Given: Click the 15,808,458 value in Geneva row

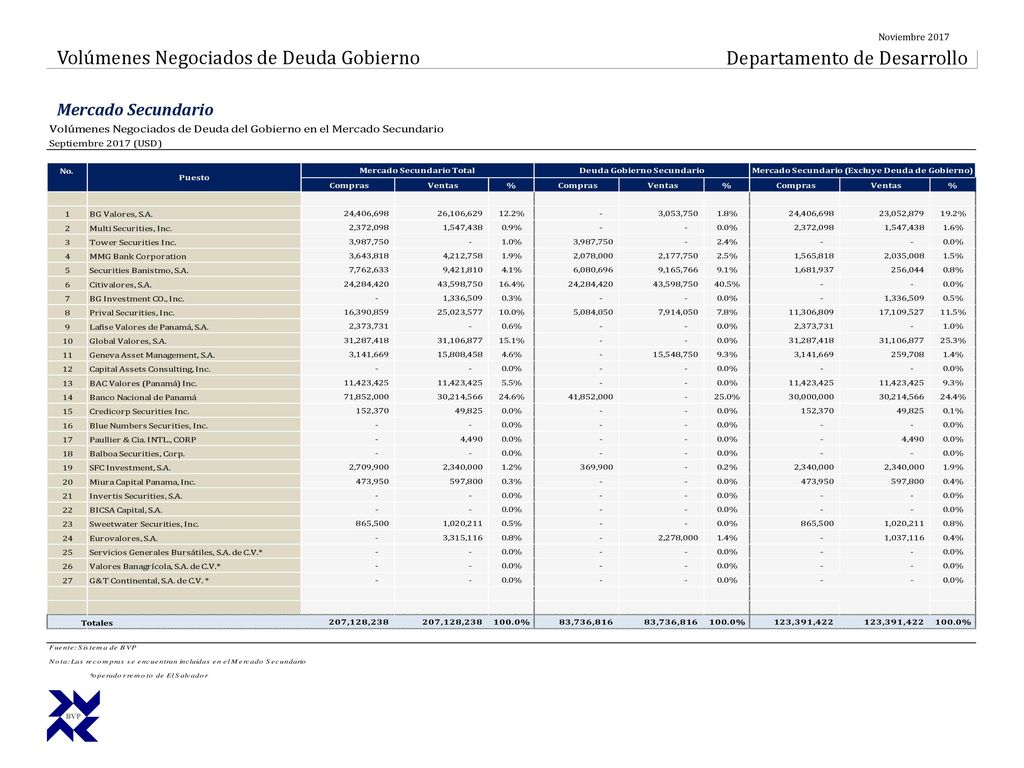Looking at the screenshot, I should point(460,355).
